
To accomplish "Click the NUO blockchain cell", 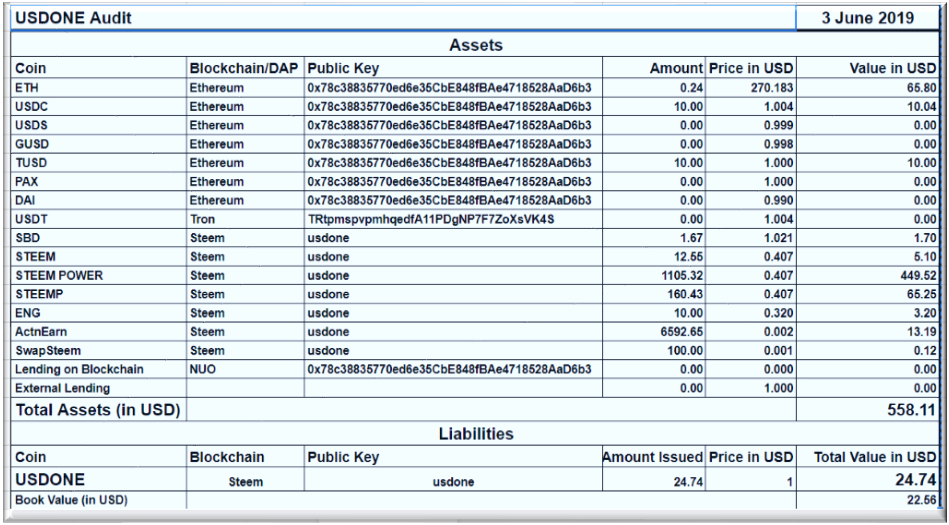I will point(245,369).
